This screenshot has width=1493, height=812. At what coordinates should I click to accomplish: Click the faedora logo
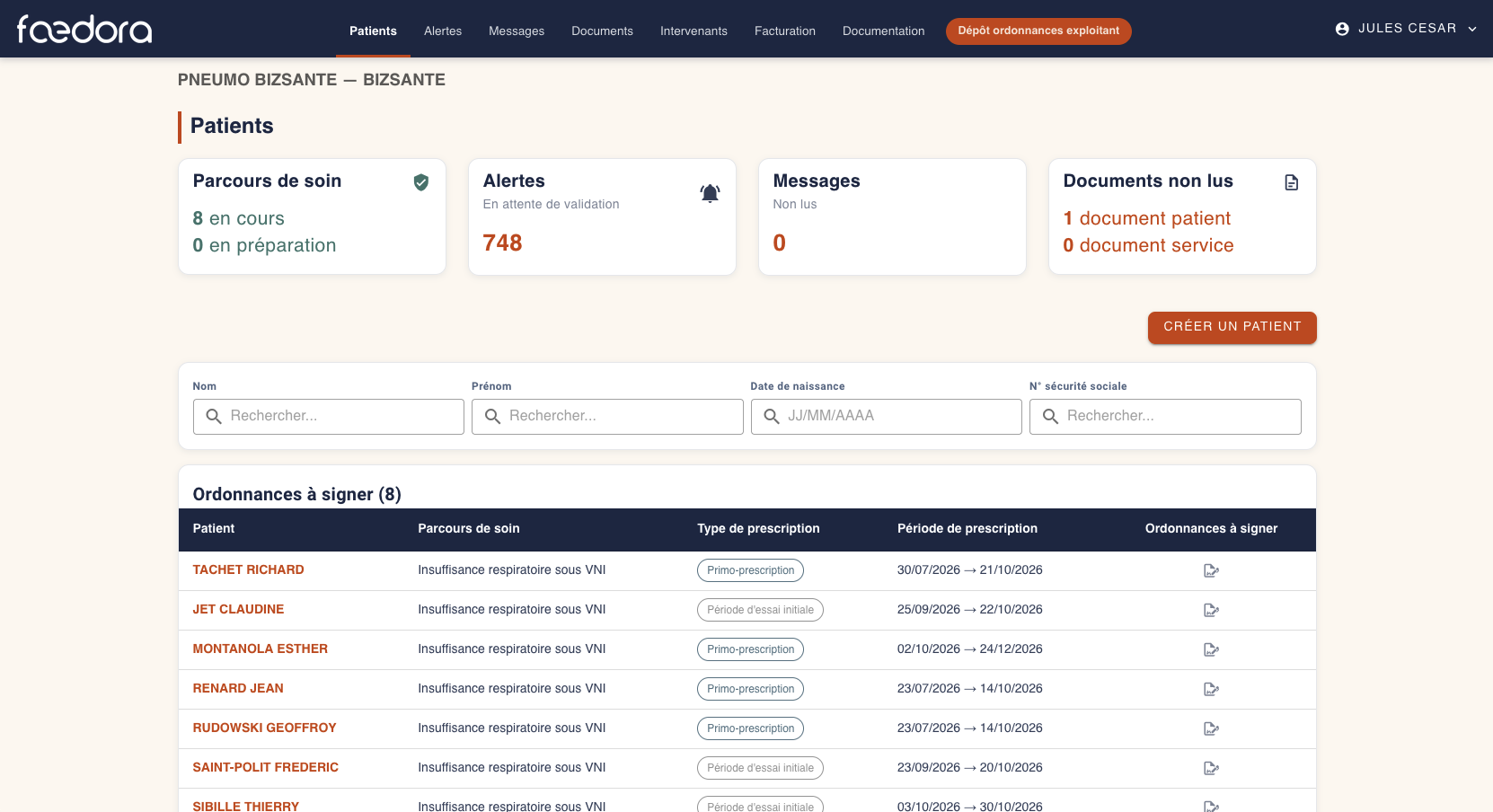click(84, 30)
